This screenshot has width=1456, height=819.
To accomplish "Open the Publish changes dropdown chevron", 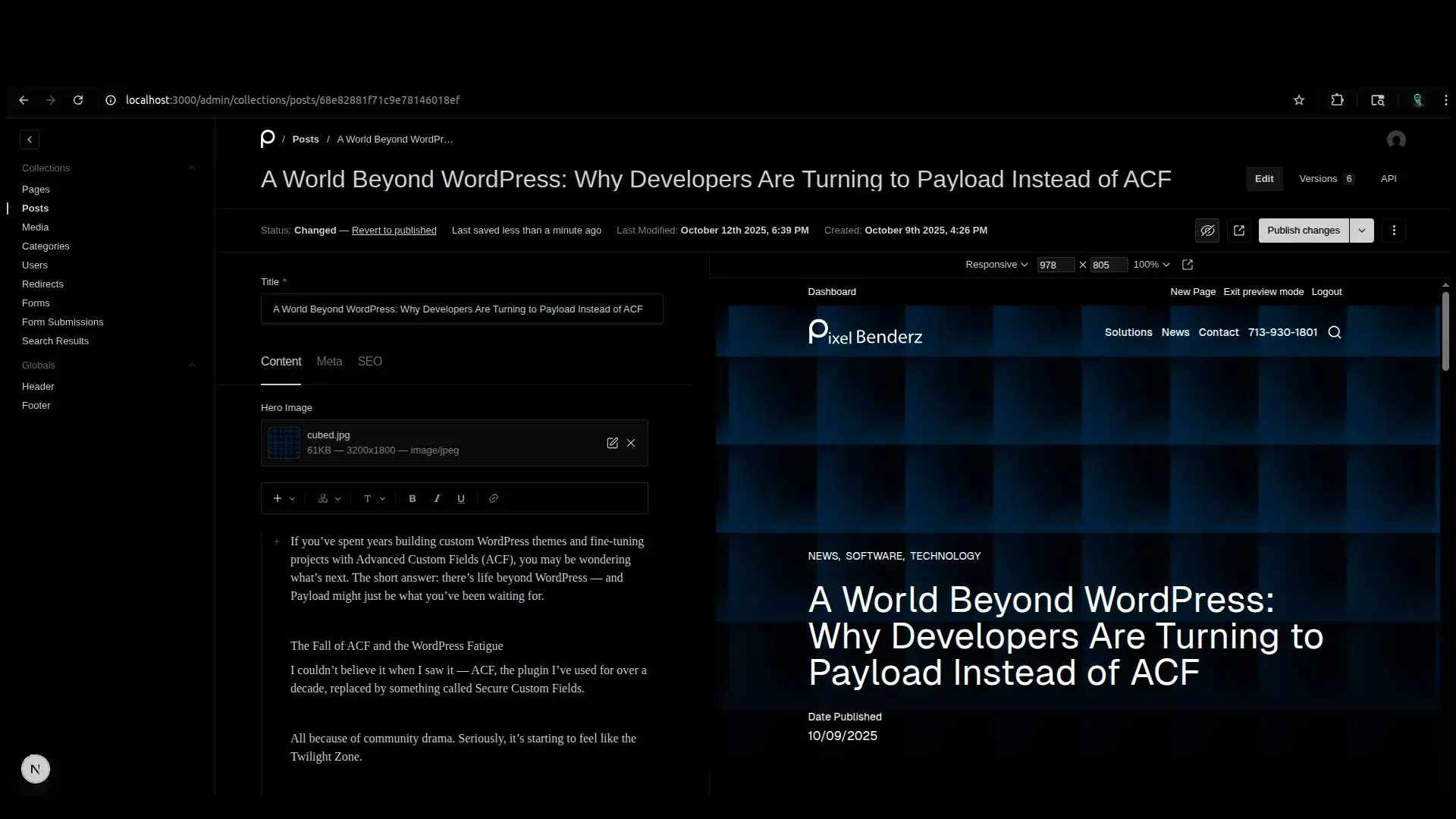I will click(1361, 230).
